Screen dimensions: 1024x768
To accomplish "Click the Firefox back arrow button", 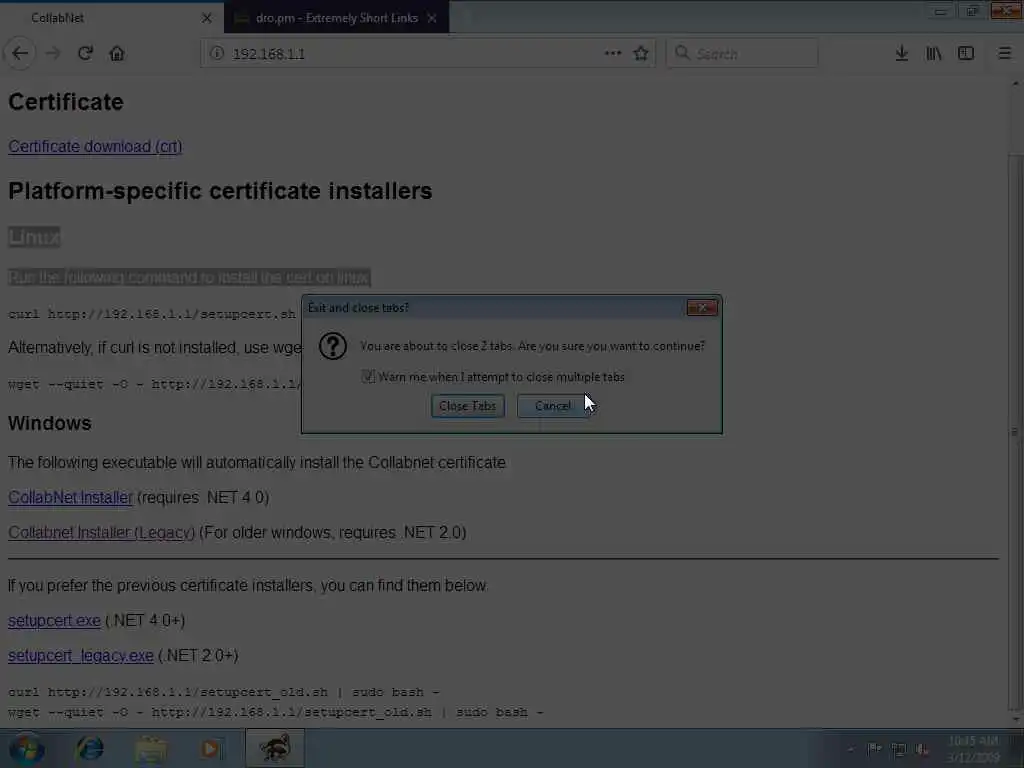I will [x=20, y=54].
